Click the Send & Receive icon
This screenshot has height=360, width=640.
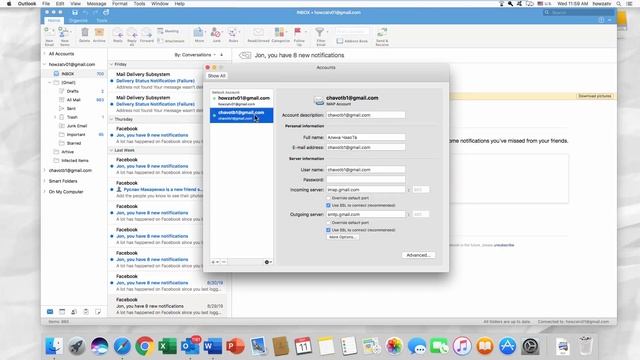pos(382,33)
